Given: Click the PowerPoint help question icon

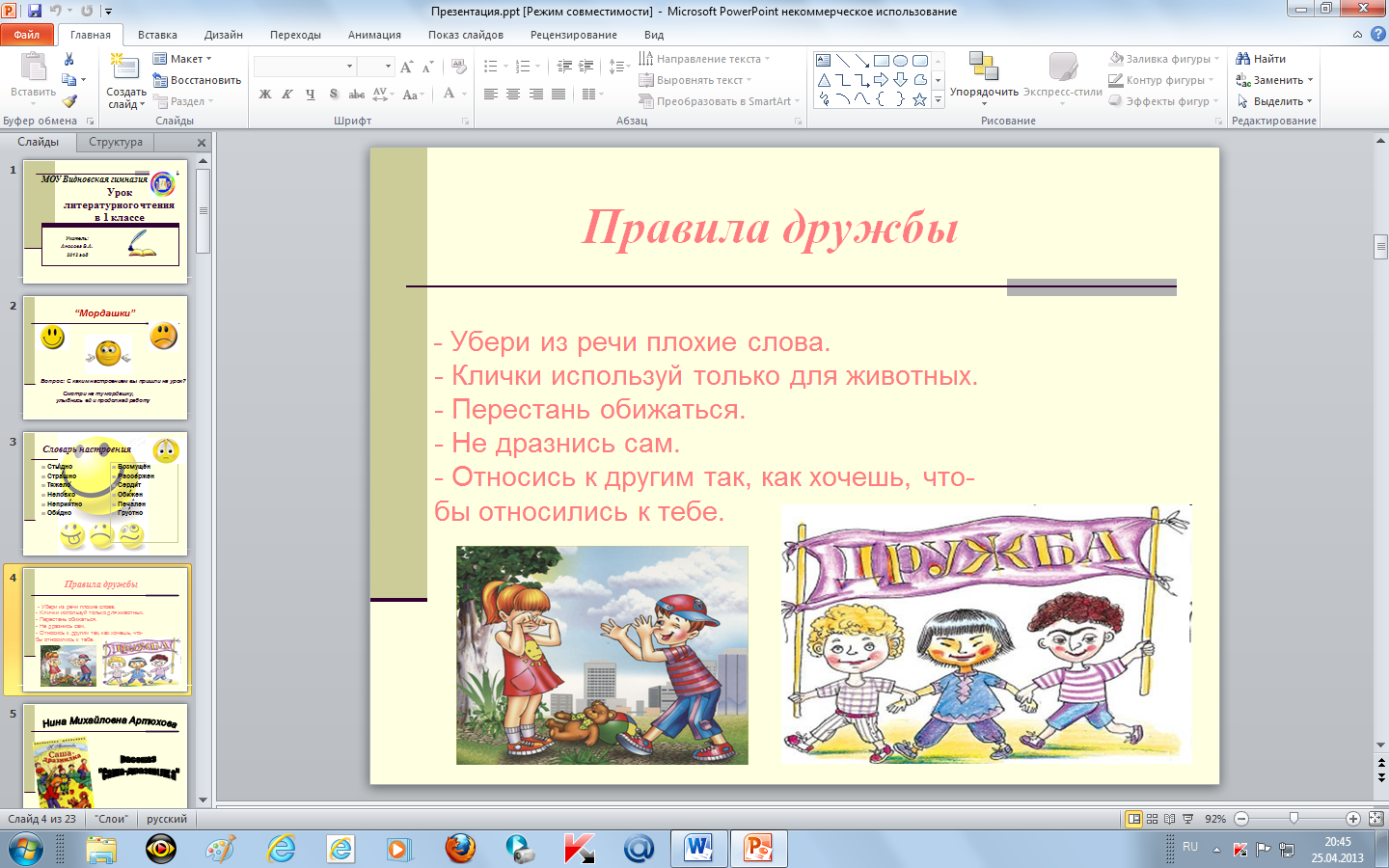Looking at the screenshot, I should click(1377, 35).
